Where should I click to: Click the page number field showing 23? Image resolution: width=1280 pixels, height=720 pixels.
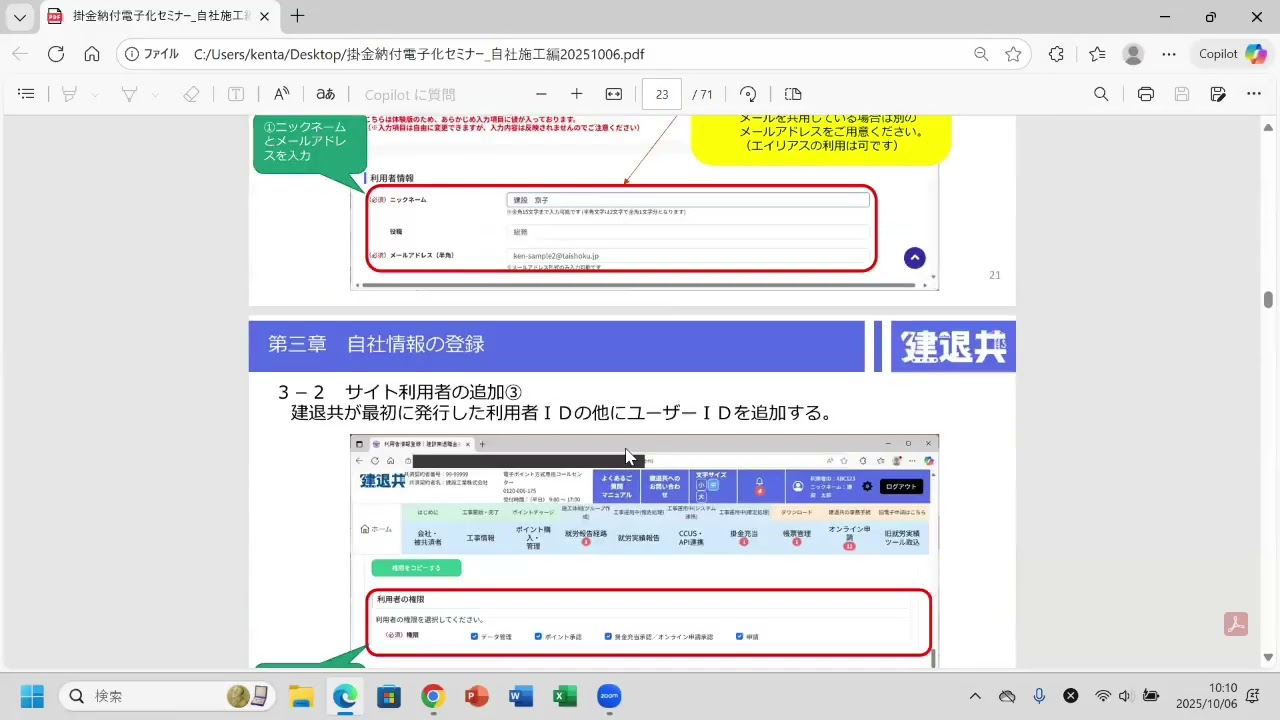(662, 94)
